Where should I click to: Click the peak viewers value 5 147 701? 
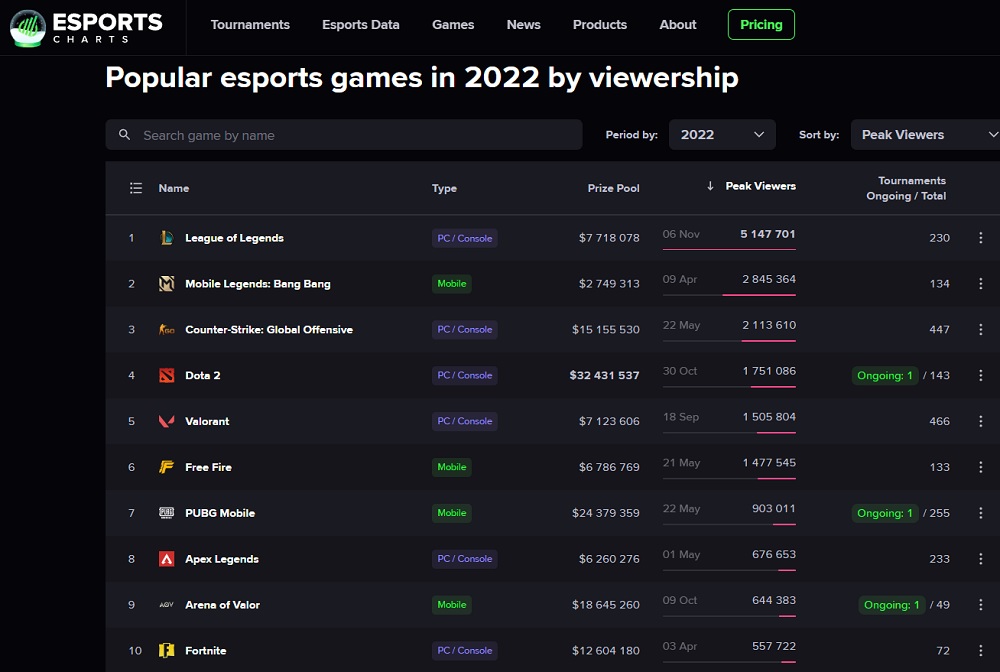pyautogui.click(x=768, y=234)
